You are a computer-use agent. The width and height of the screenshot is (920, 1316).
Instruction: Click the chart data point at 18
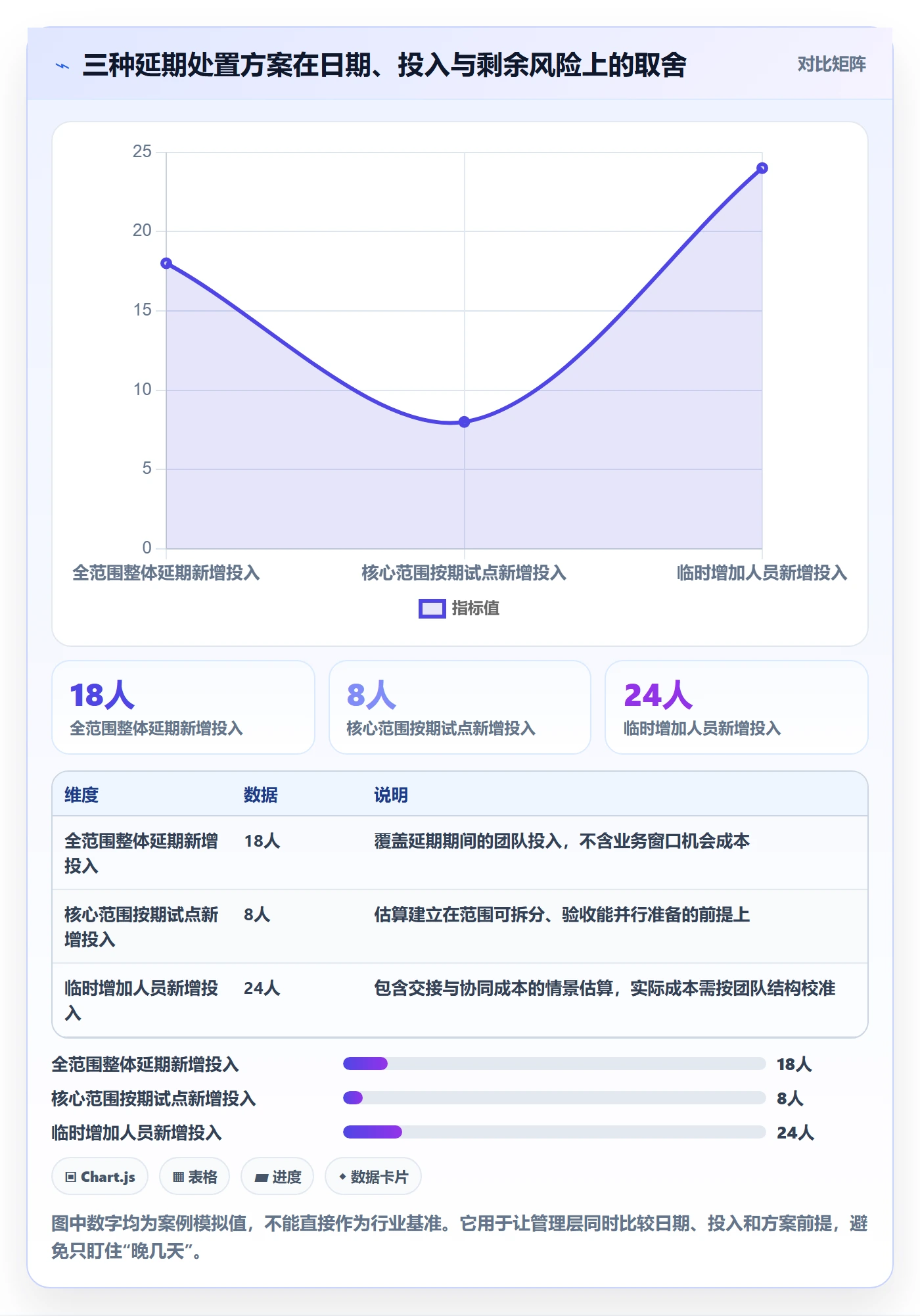pos(166,264)
